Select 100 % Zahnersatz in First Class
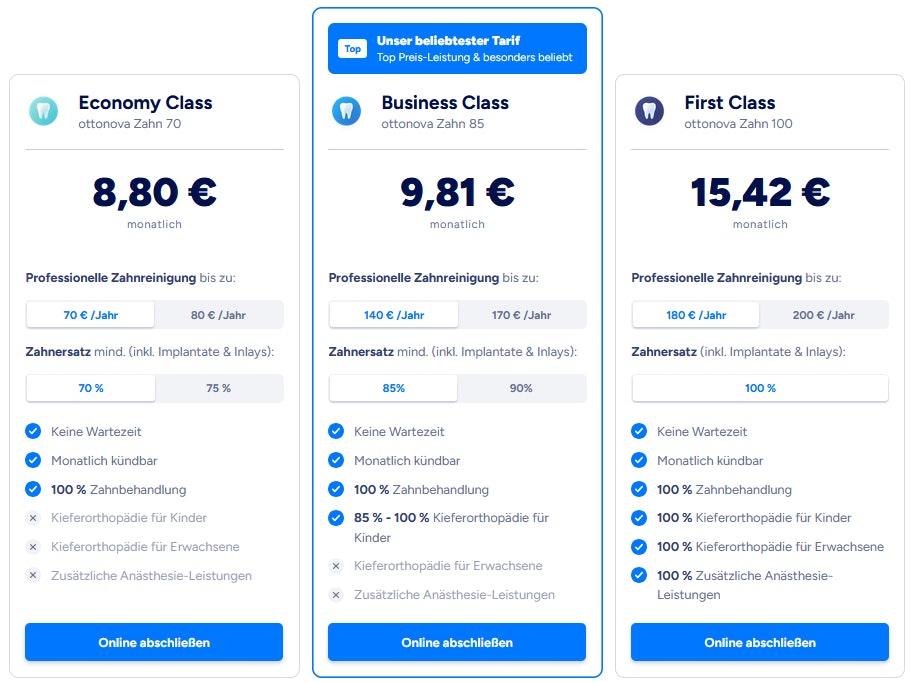This screenshot has height=682, width=911. coord(760,388)
